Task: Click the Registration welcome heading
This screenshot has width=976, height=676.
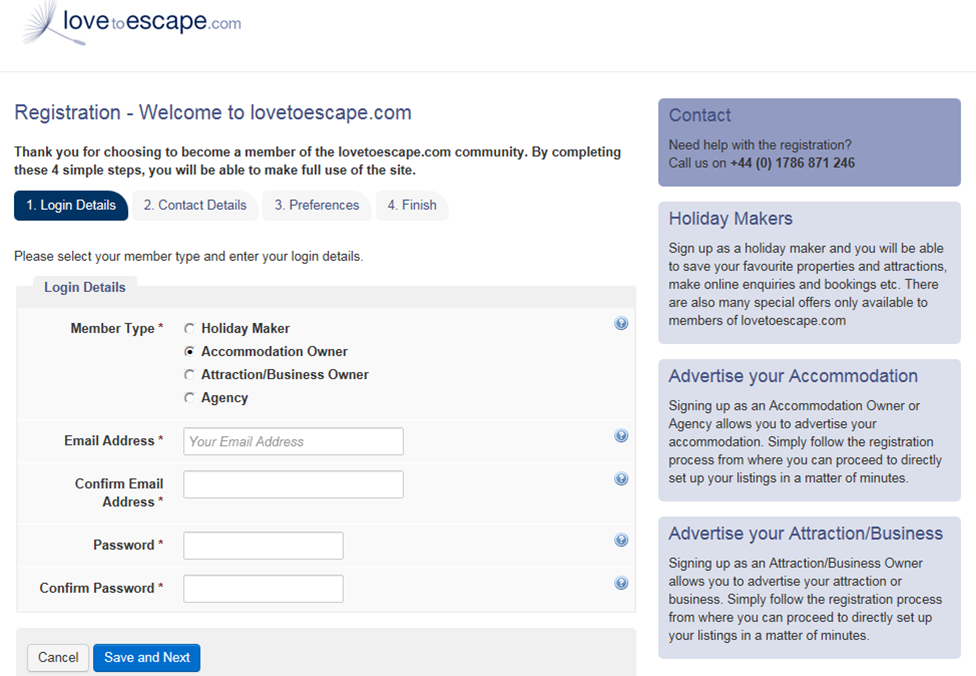Action: (213, 113)
